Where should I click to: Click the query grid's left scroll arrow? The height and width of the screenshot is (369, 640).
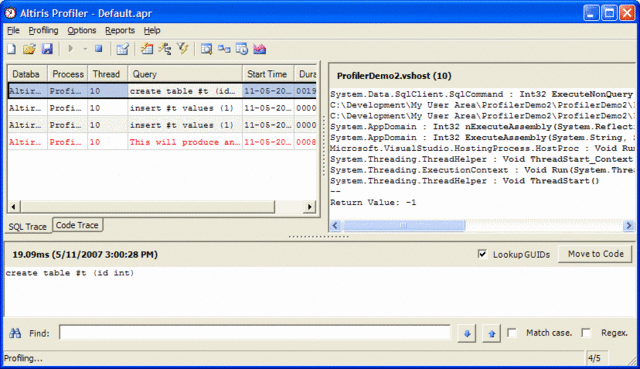[13, 207]
